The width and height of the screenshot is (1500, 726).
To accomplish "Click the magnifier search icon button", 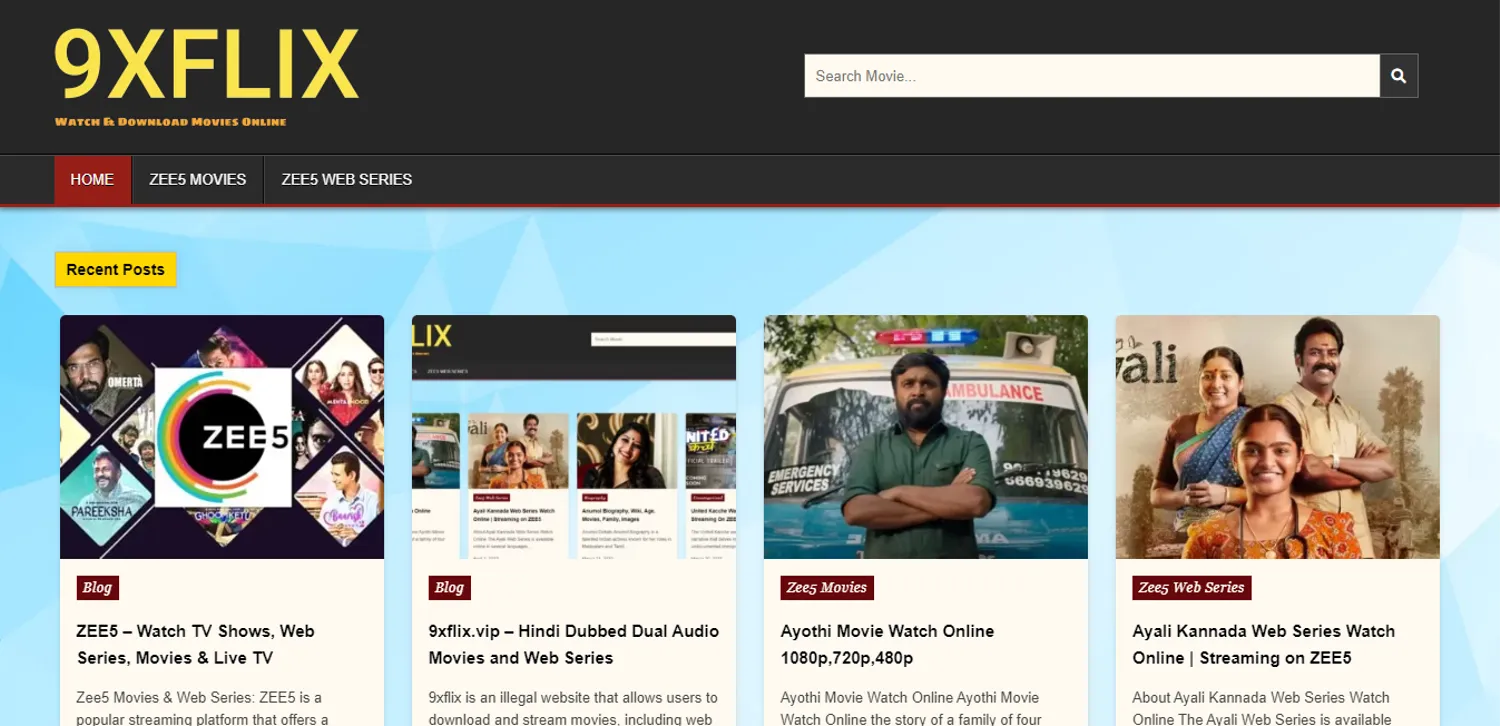I will [x=1399, y=76].
